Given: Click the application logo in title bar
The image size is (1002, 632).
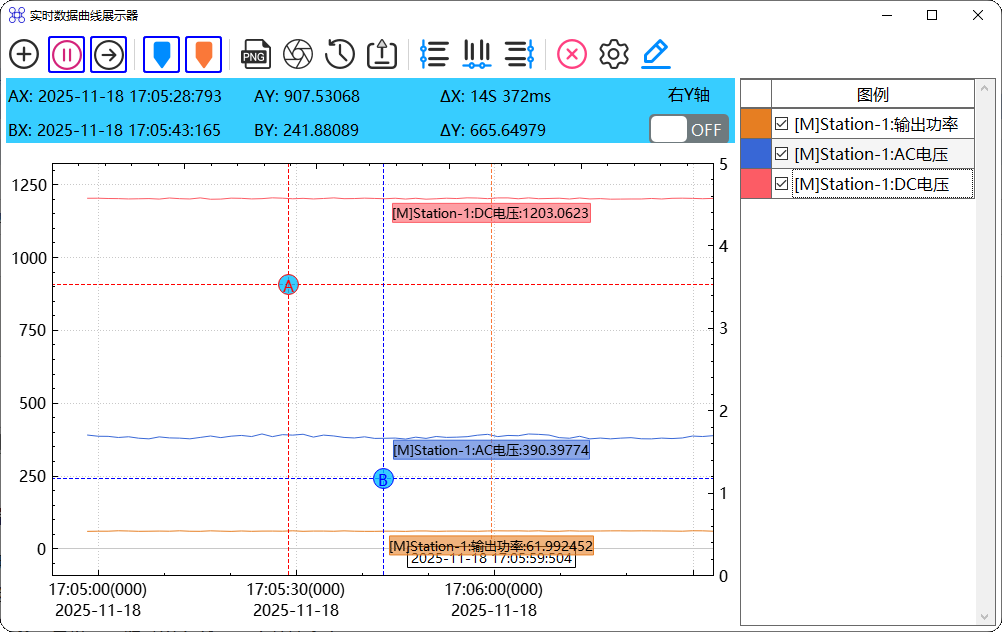Looking at the screenshot, I should click(17, 15).
